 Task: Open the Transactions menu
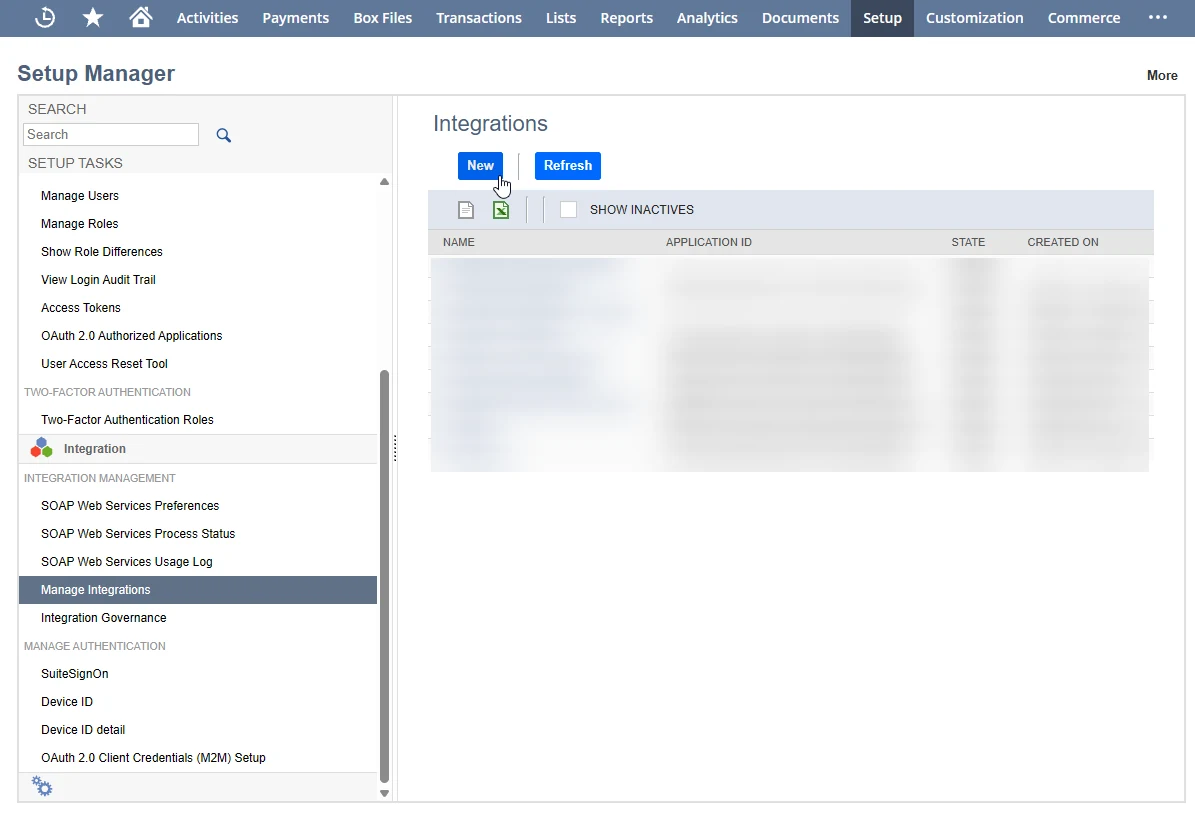click(479, 18)
